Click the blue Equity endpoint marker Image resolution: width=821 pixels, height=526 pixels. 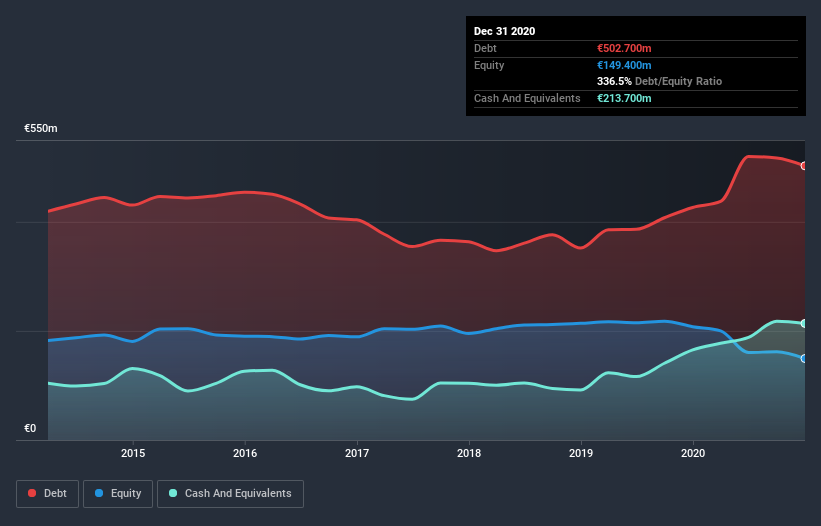click(x=804, y=359)
